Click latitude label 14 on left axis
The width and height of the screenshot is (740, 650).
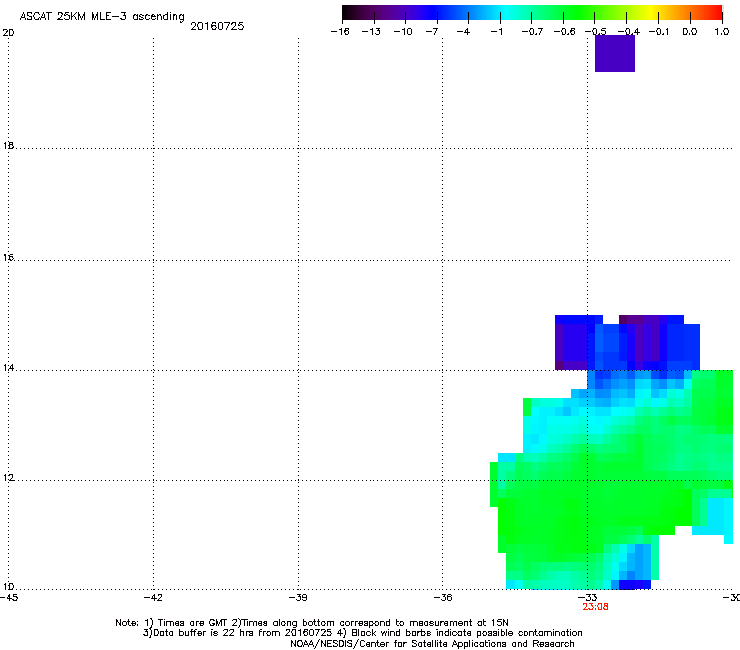(8, 368)
